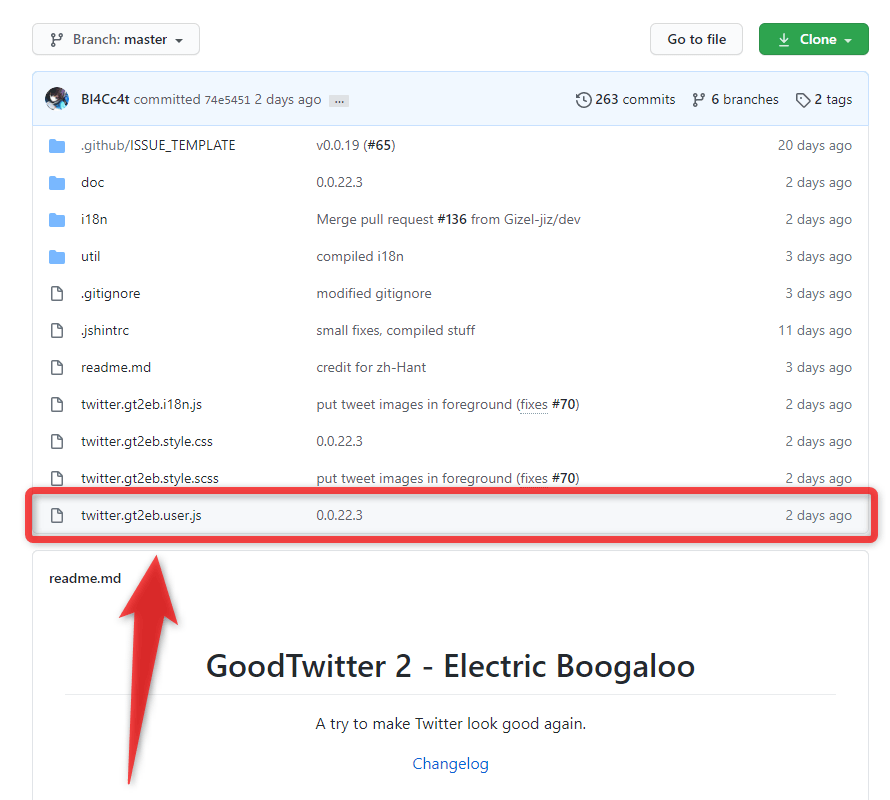This screenshot has height=800, width=890.
Task: Click the branch icon in Branch selector
Action: (56, 40)
